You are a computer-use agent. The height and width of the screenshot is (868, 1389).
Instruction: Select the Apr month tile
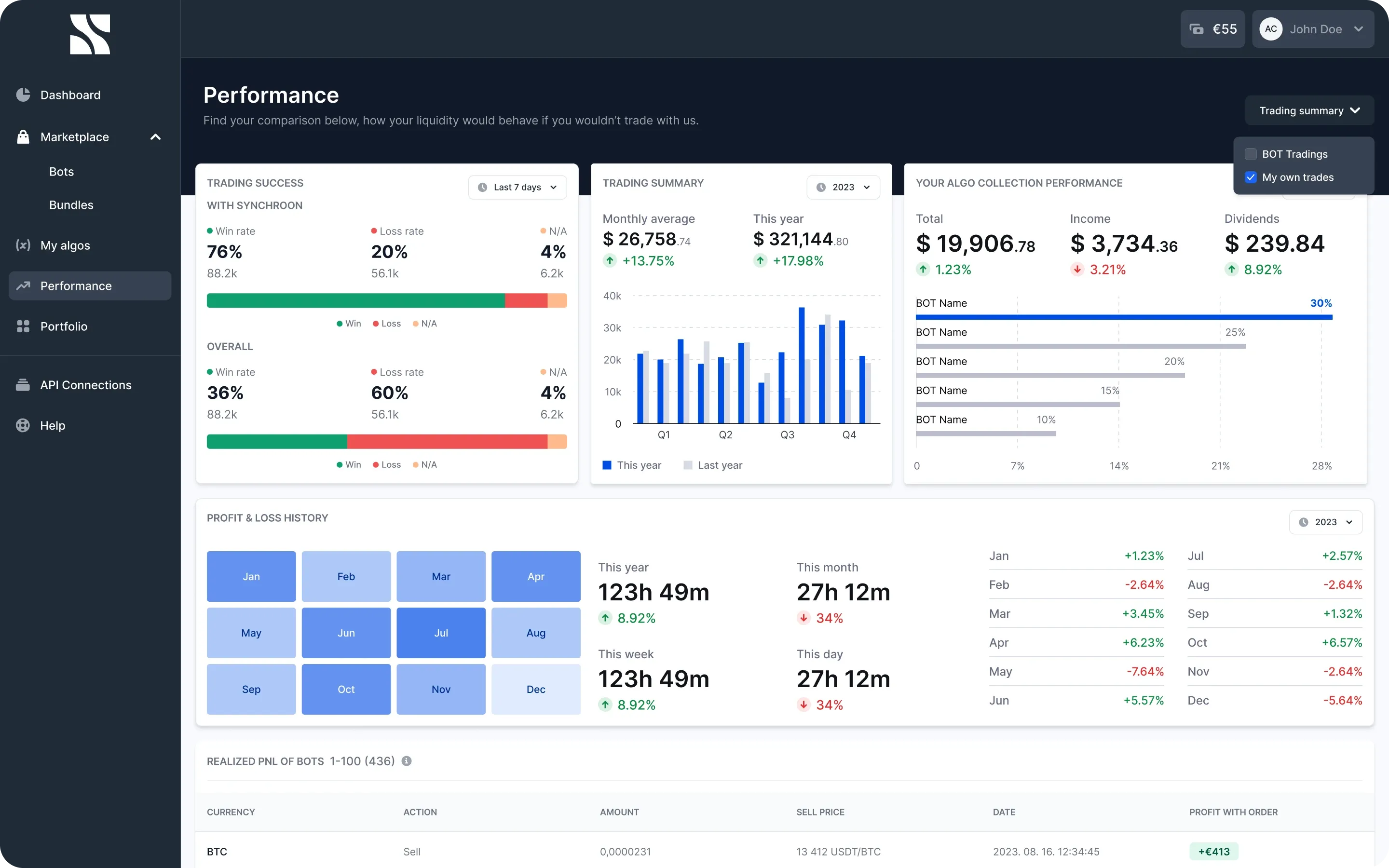tap(535, 576)
